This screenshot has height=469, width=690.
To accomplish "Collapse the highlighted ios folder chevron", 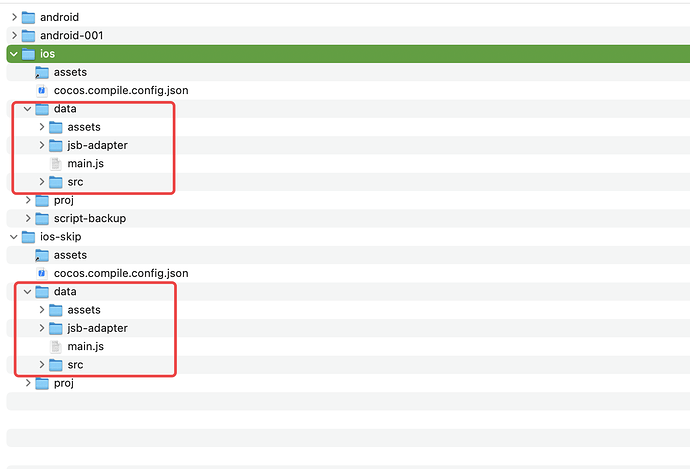I will [14, 54].
